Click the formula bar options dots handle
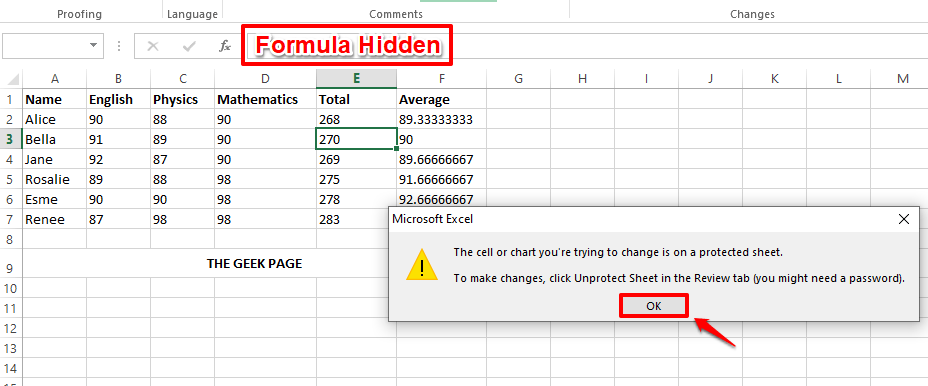 tap(119, 46)
